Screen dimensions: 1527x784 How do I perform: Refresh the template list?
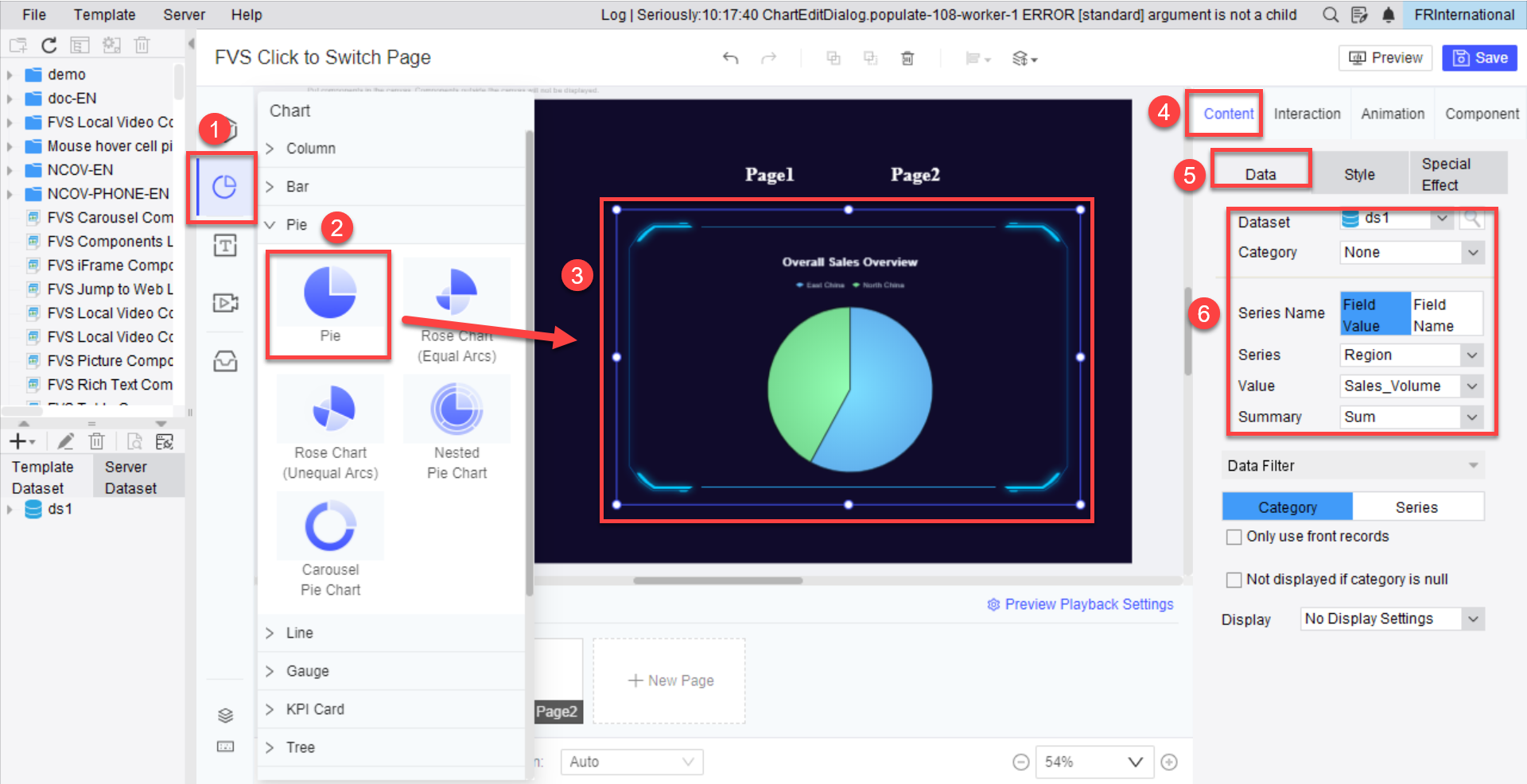click(x=49, y=45)
